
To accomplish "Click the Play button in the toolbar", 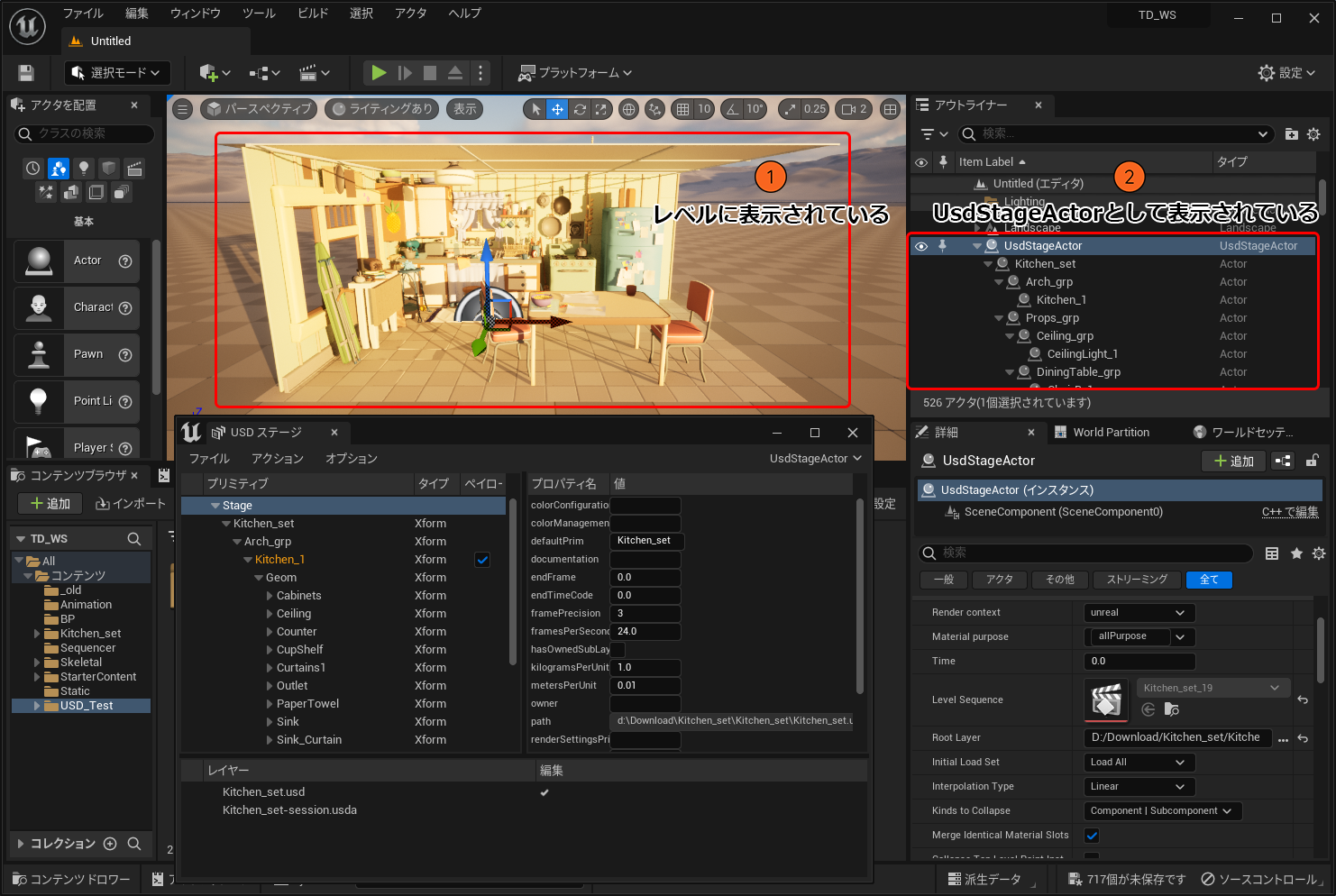I will pos(379,73).
